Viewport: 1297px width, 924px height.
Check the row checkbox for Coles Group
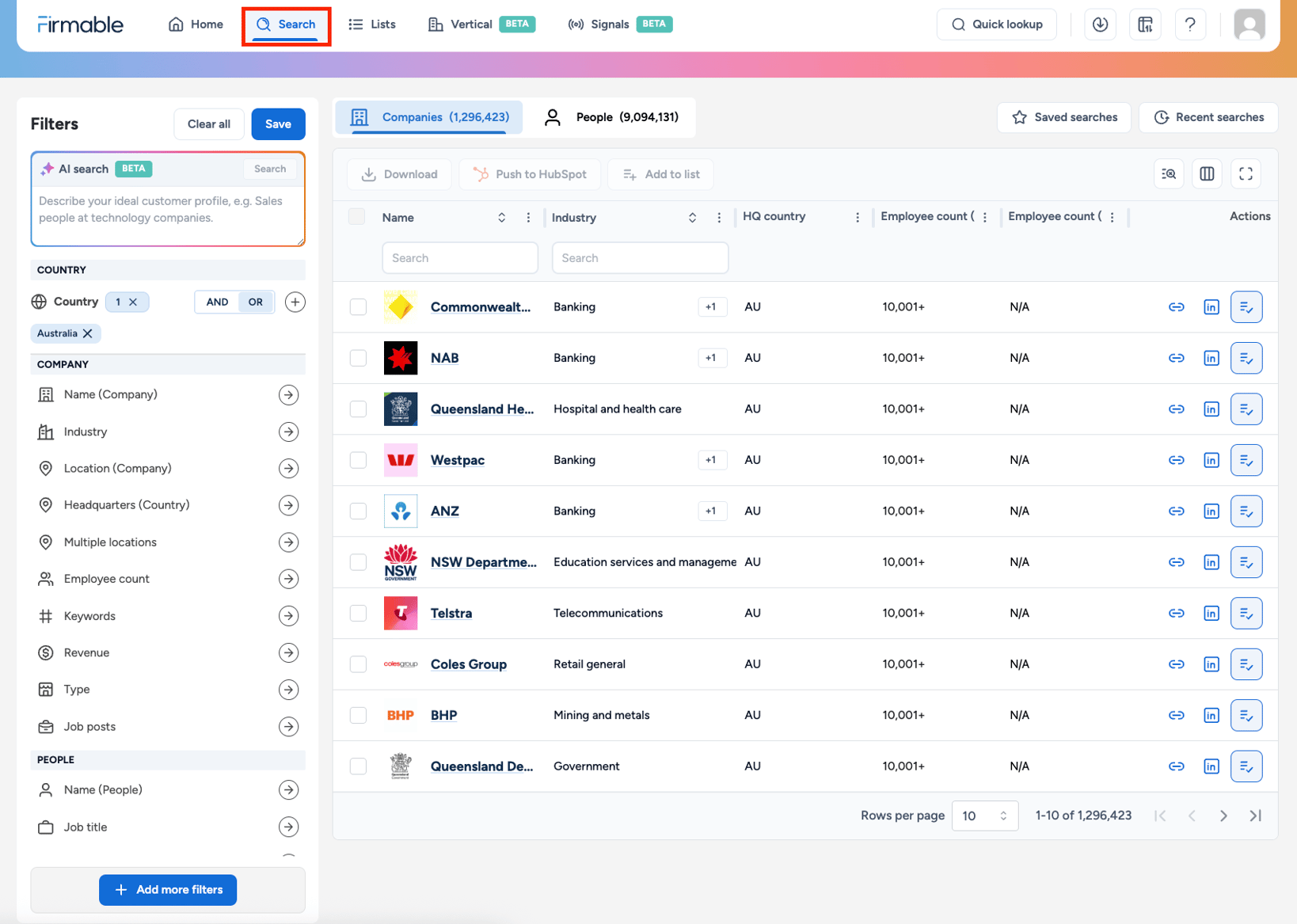357,664
